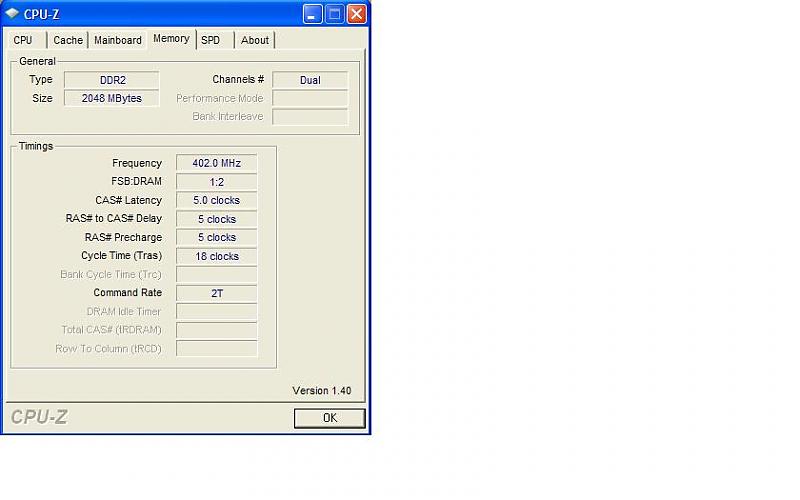Select the Mainboard tab
Image resolution: width=800 pixels, height=500 pixels.
point(118,40)
